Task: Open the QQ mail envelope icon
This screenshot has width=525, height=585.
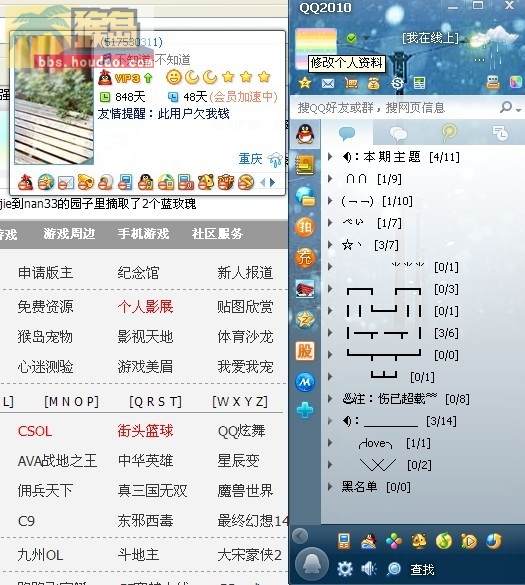Action: 328,83
